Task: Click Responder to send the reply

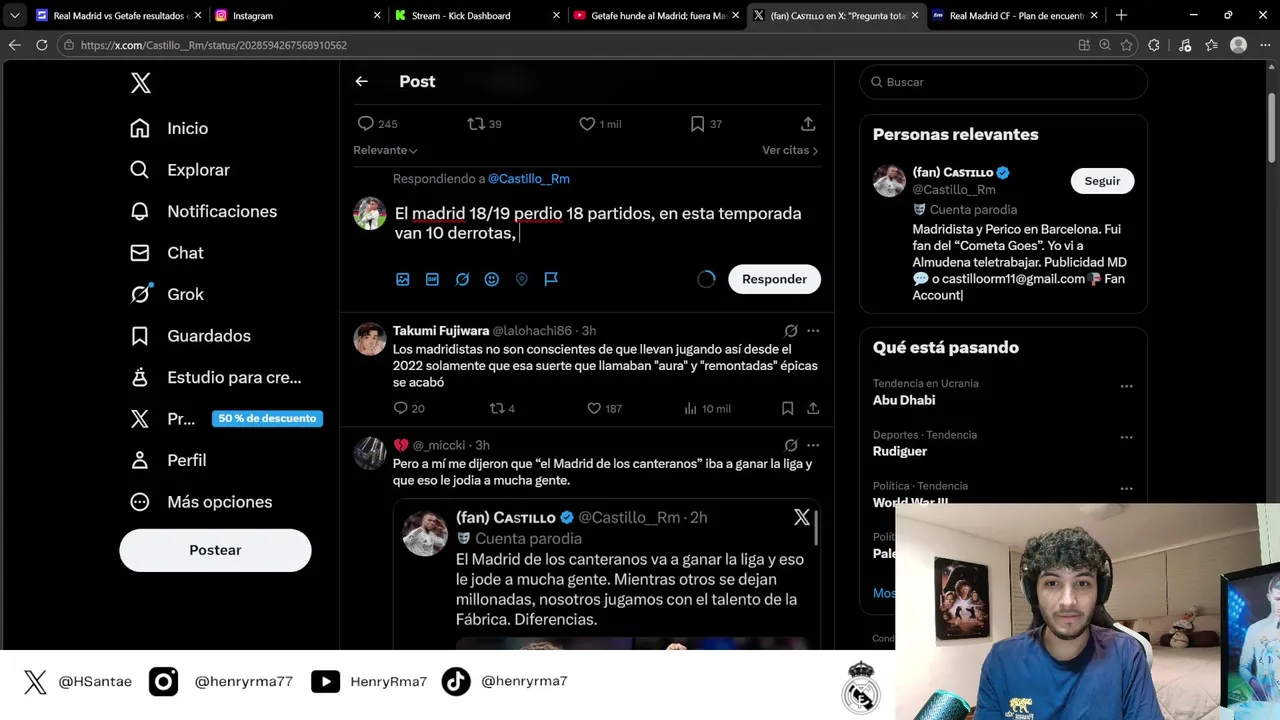Action: pos(774,279)
